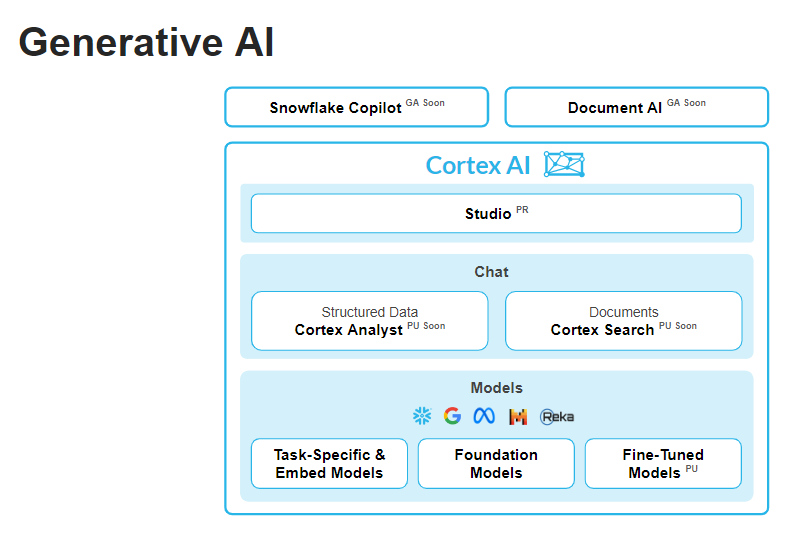
Task: Select the Fine-Tuned Models box
Action: click(x=663, y=463)
